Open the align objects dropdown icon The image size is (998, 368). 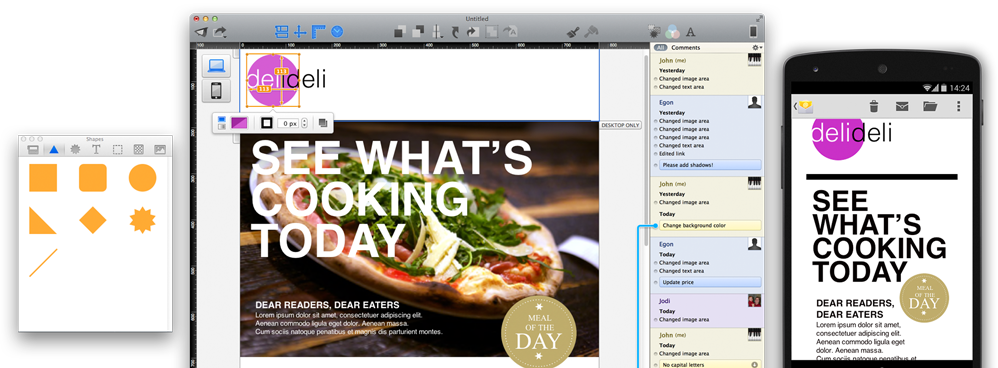(x=437, y=31)
